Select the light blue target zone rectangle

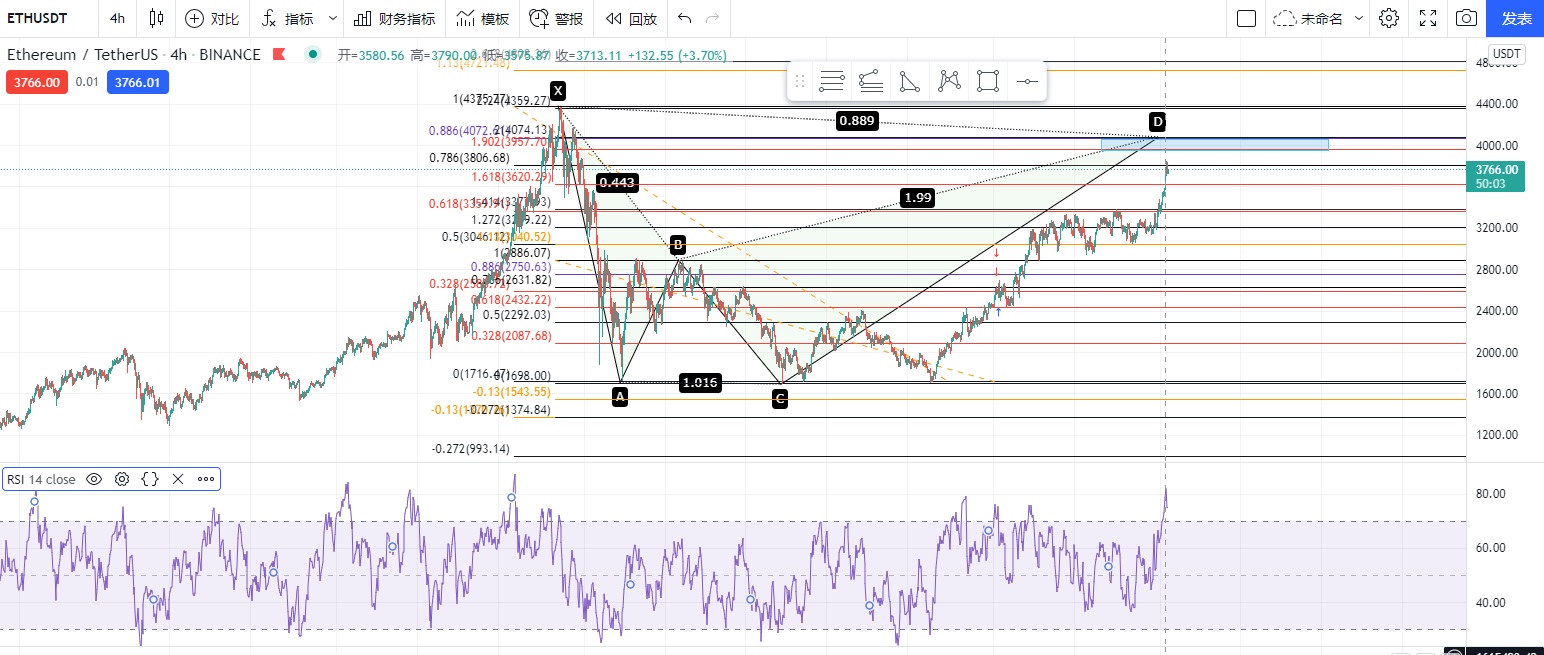(x=1214, y=145)
